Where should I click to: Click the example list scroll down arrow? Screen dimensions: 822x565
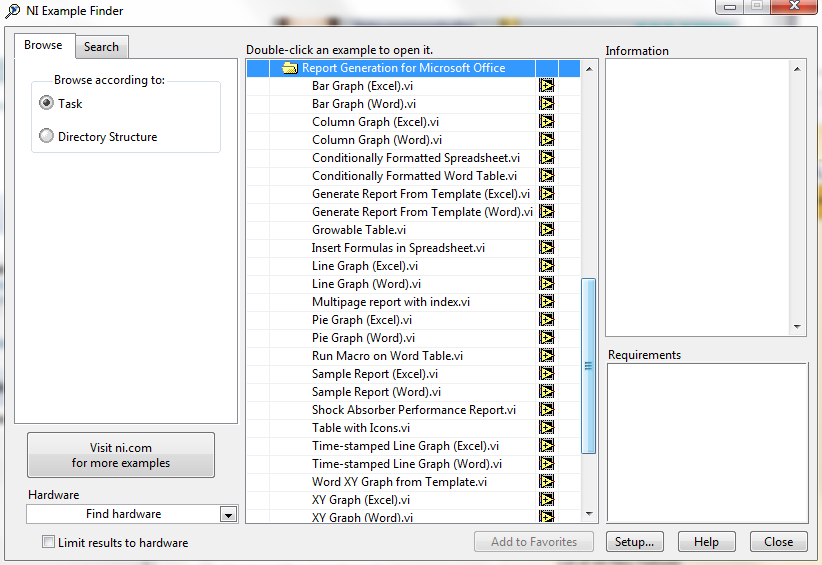click(x=589, y=514)
